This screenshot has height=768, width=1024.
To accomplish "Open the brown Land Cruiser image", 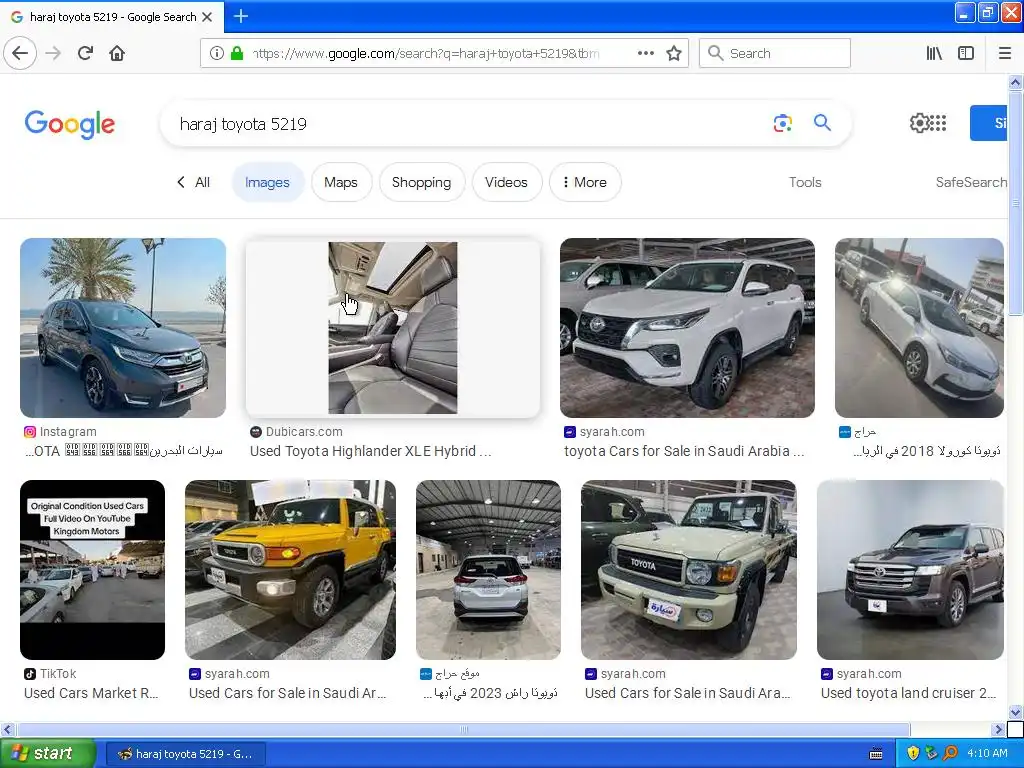I will (x=910, y=569).
